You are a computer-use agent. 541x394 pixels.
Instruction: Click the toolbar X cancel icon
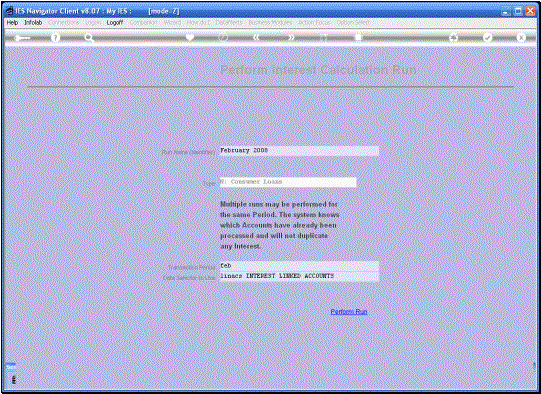point(521,37)
